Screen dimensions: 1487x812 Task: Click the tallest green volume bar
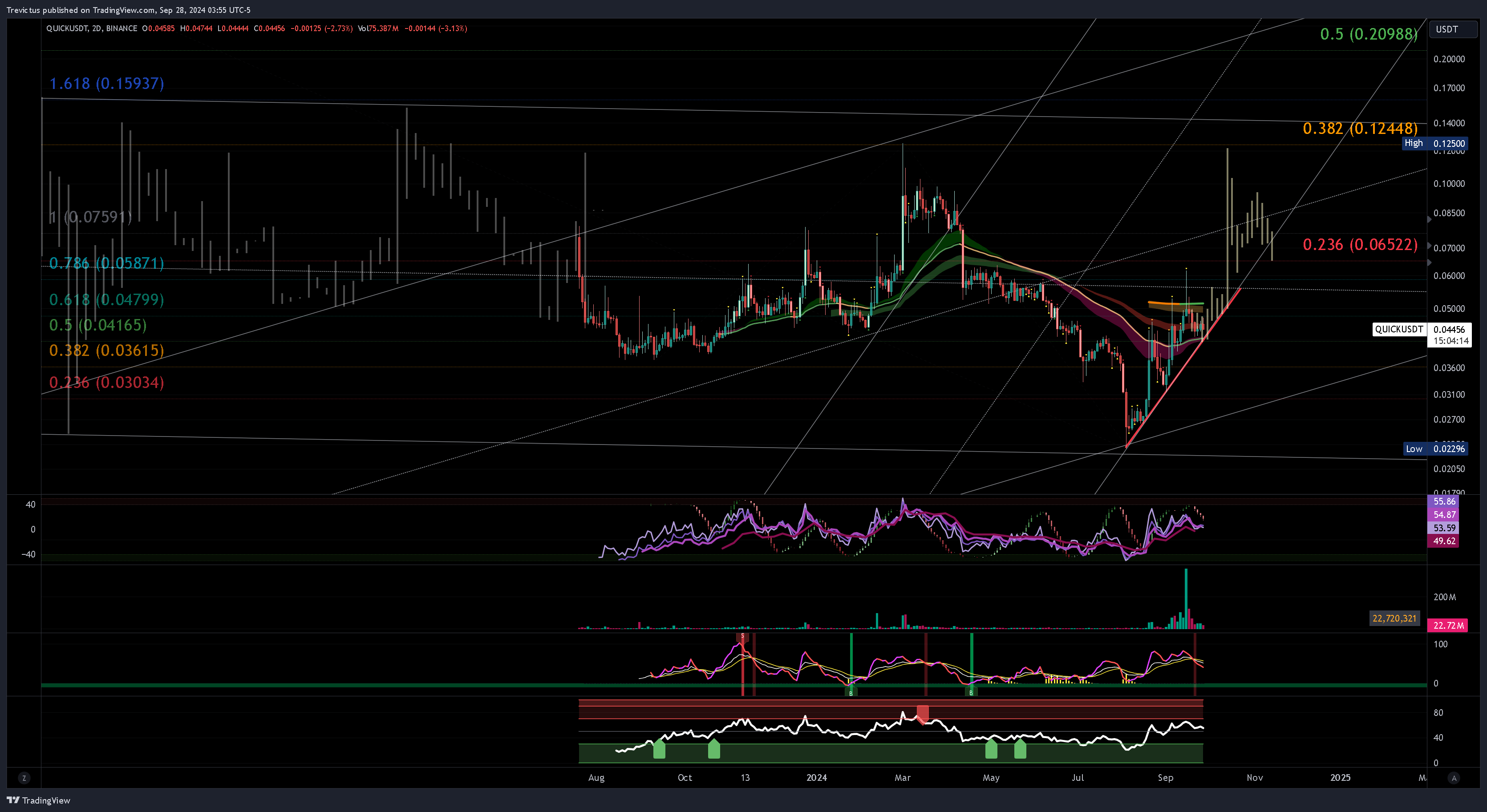point(1186,599)
